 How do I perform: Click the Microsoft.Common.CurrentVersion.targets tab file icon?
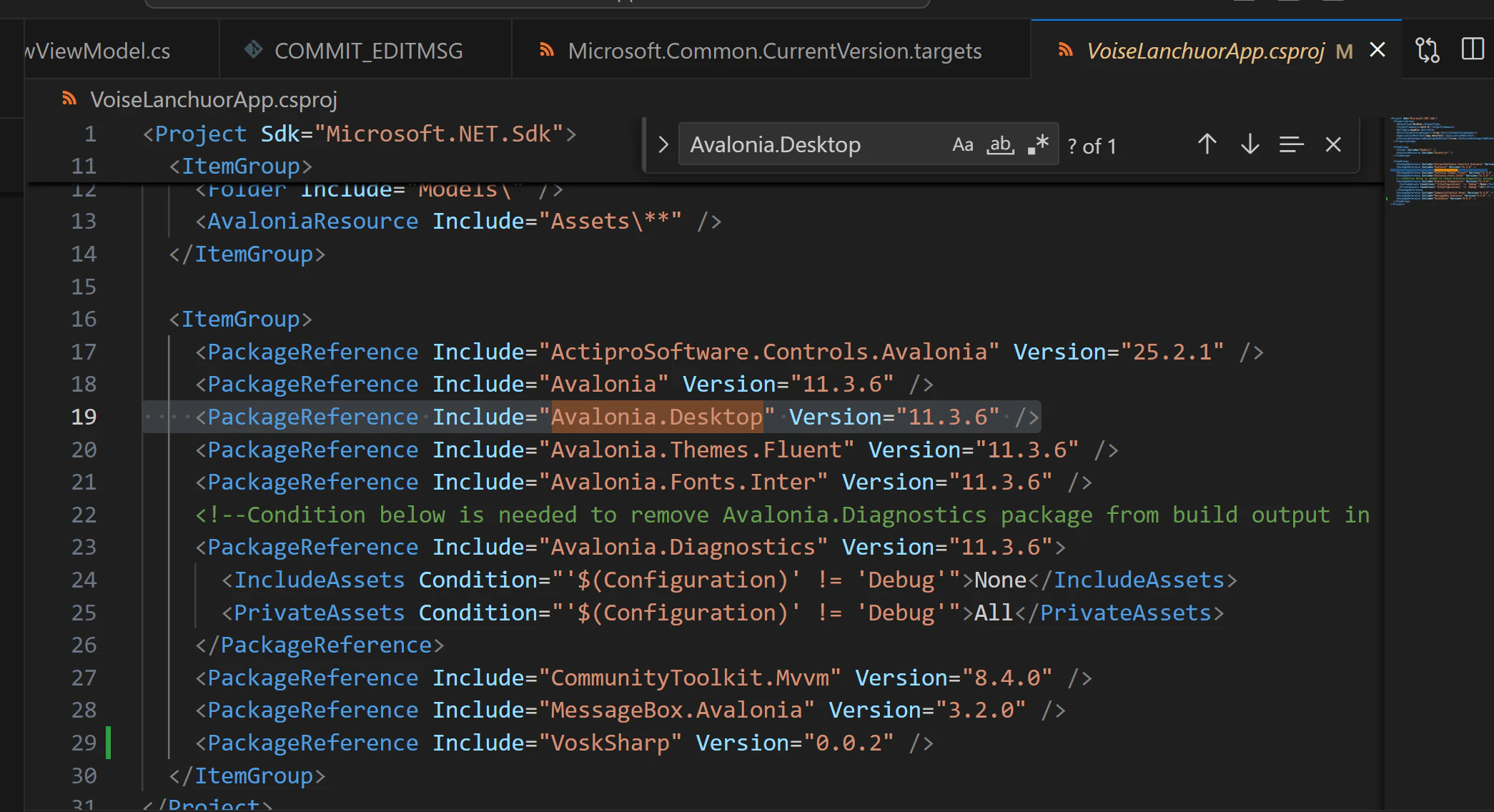coord(547,49)
